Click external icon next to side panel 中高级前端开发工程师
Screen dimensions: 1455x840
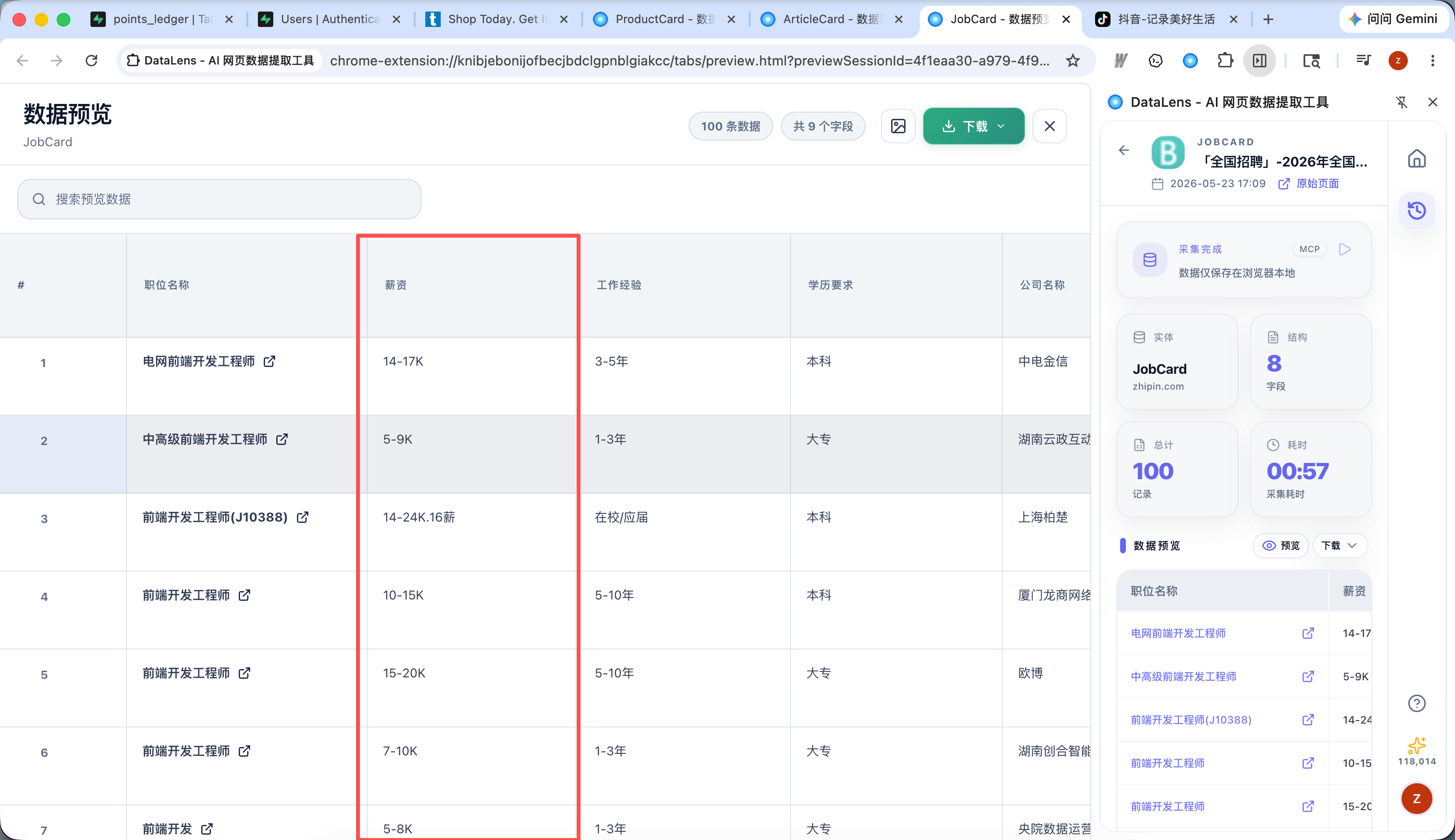click(x=1308, y=676)
